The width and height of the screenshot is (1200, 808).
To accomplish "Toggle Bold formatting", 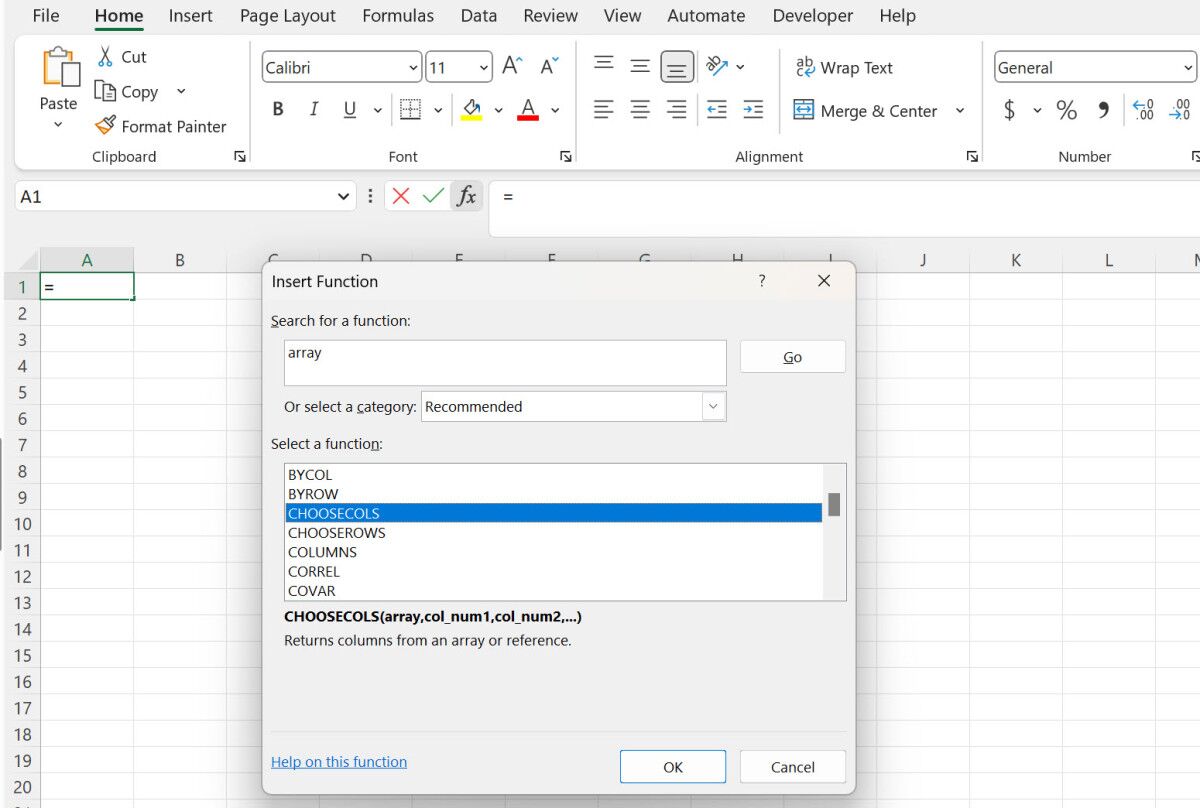I will point(278,110).
